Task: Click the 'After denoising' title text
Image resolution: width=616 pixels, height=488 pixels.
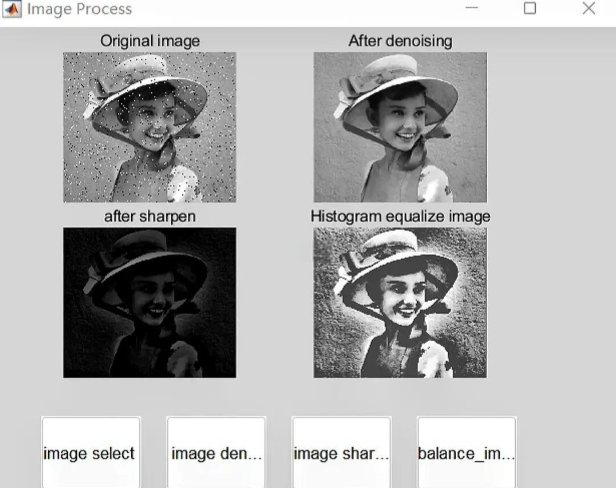Action: point(400,41)
